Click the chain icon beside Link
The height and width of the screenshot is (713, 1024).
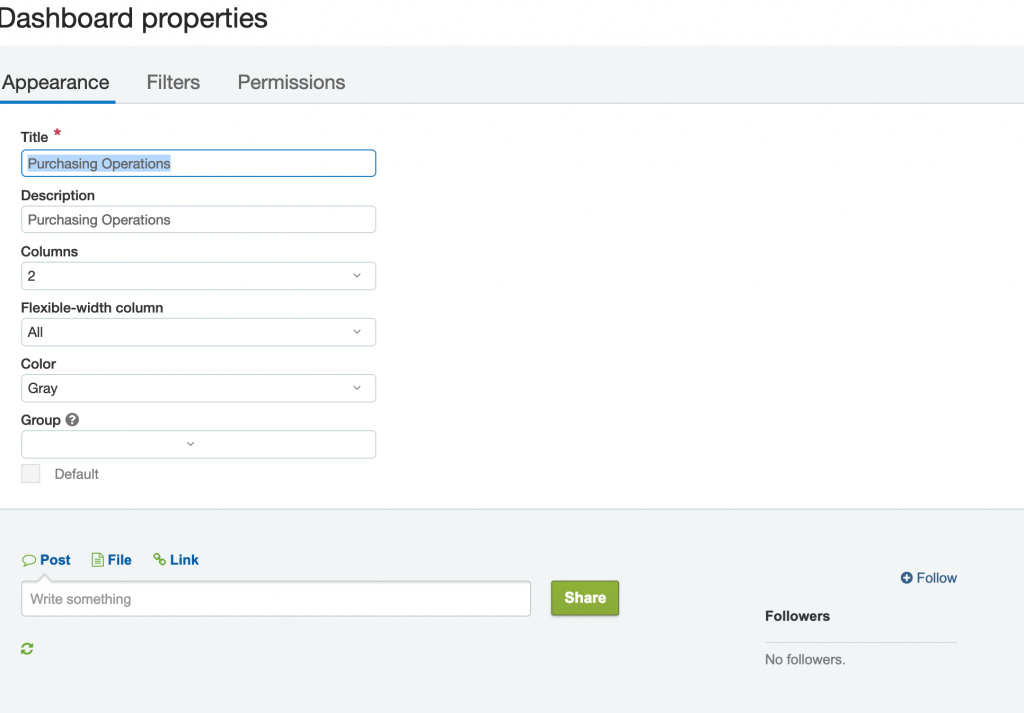[159, 560]
